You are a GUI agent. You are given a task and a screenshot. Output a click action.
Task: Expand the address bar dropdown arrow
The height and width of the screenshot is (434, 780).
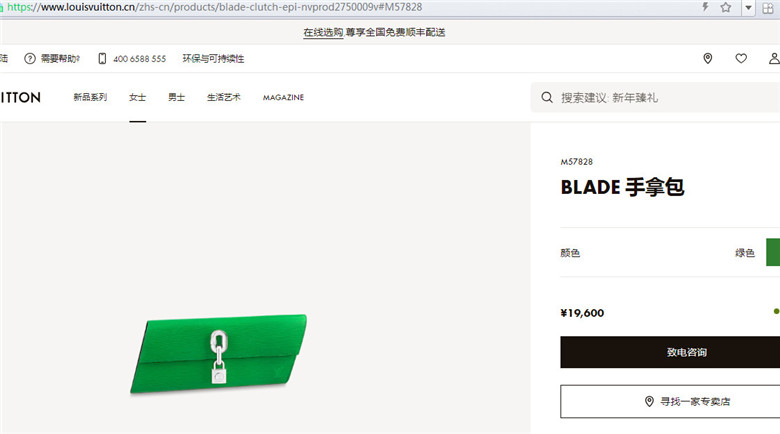click(748, 8)
